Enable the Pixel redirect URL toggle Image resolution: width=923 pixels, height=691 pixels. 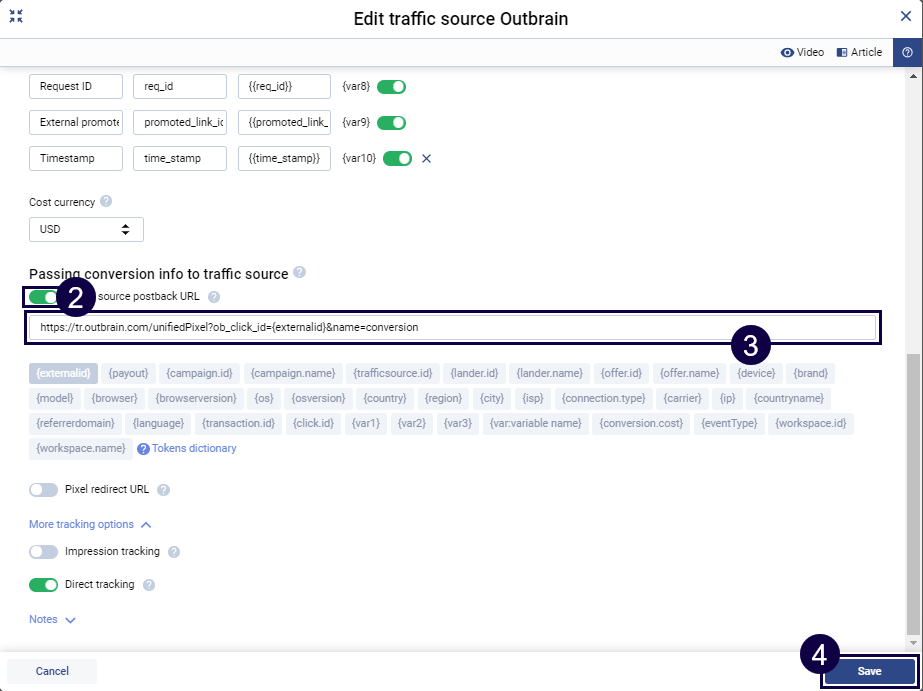(x=44, y=490)
